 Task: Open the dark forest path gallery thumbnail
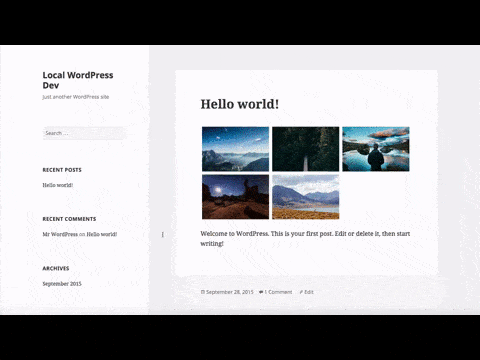306,149
